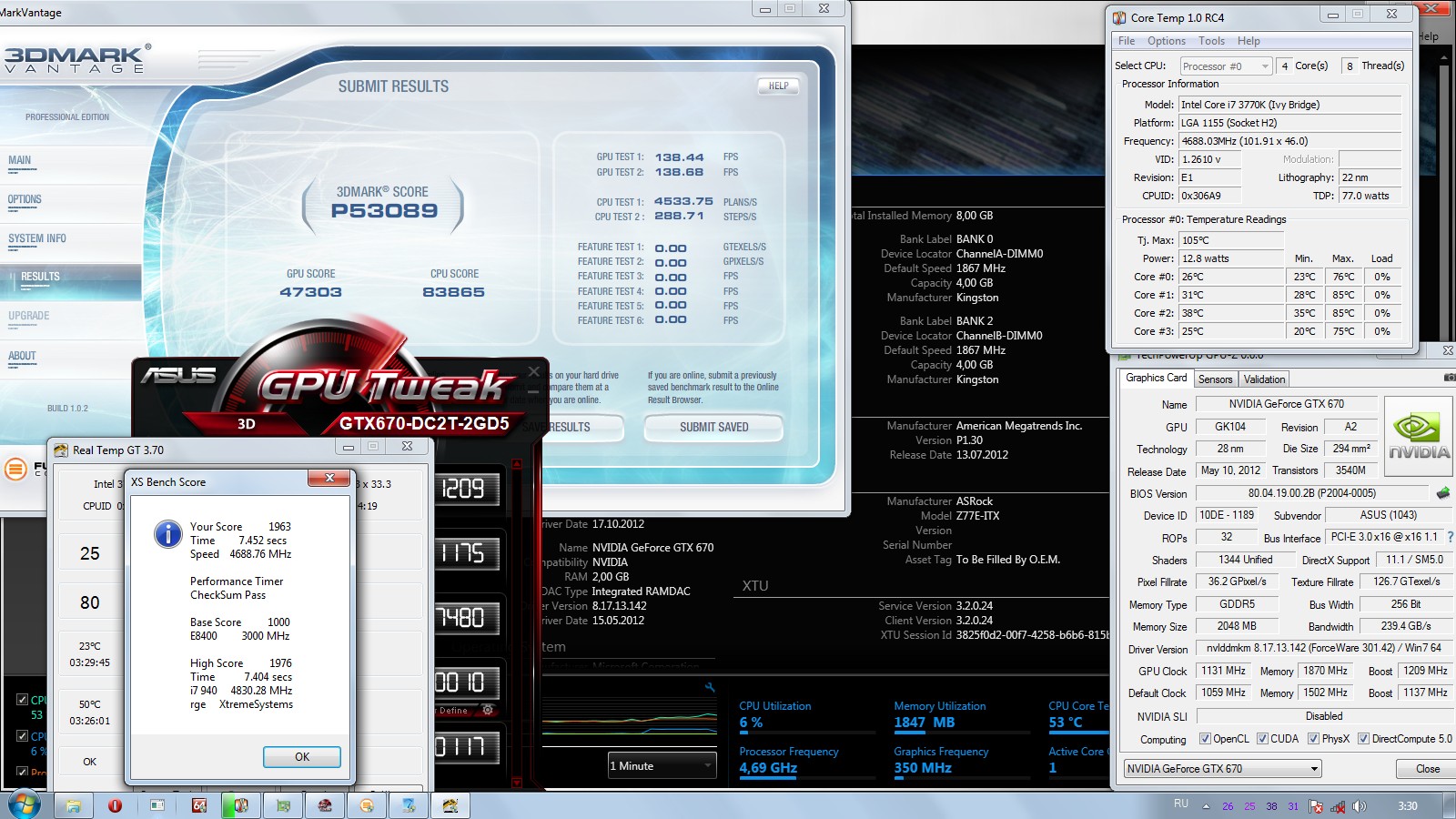Image resolution: width=1456 pixels, height=819 pixels.
Task: Click GPU Tweak scroll down arrow
Action: 517,783
